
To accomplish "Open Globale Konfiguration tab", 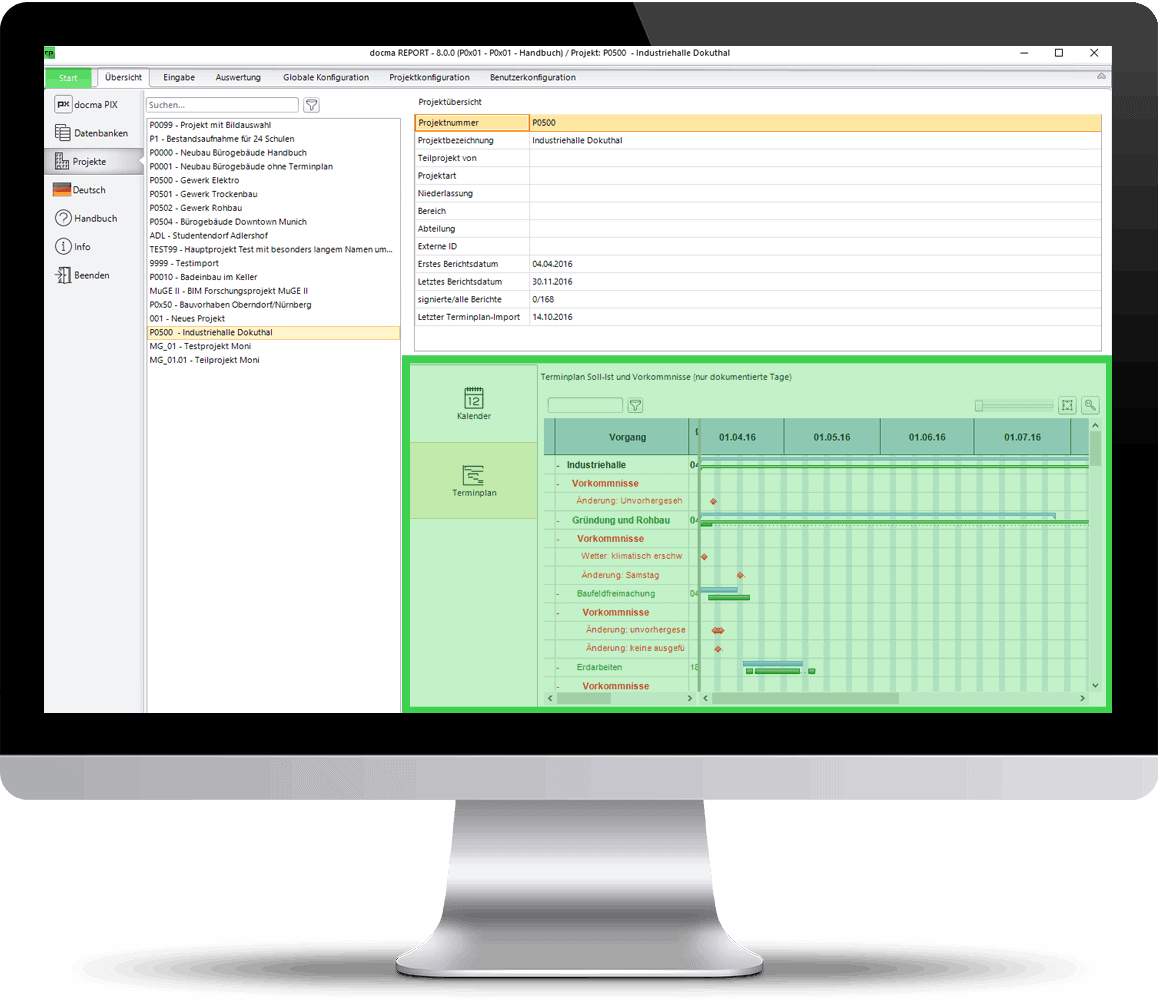I will point(326,78).
